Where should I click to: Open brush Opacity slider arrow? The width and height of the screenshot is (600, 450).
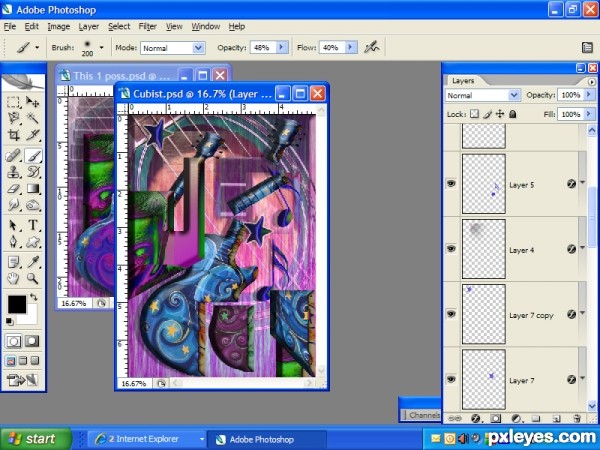[281, 47]
